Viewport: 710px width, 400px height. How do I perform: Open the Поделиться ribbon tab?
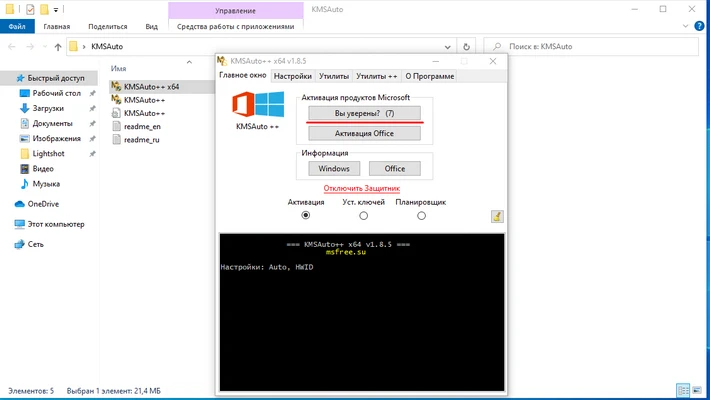108,26
